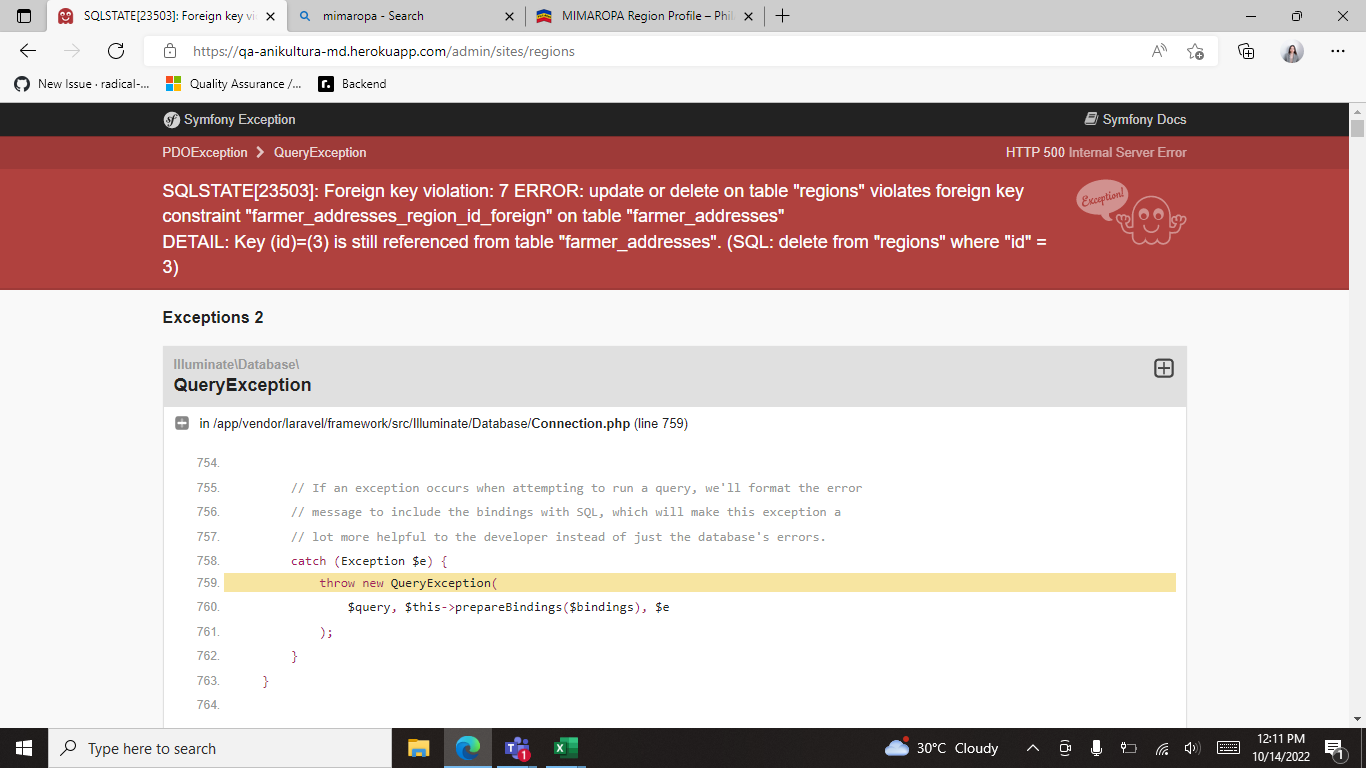Add this page to favorites via star icon
Image resolution: width=1366 pixels, height=768 pixels.
(x=1196, y=51)
